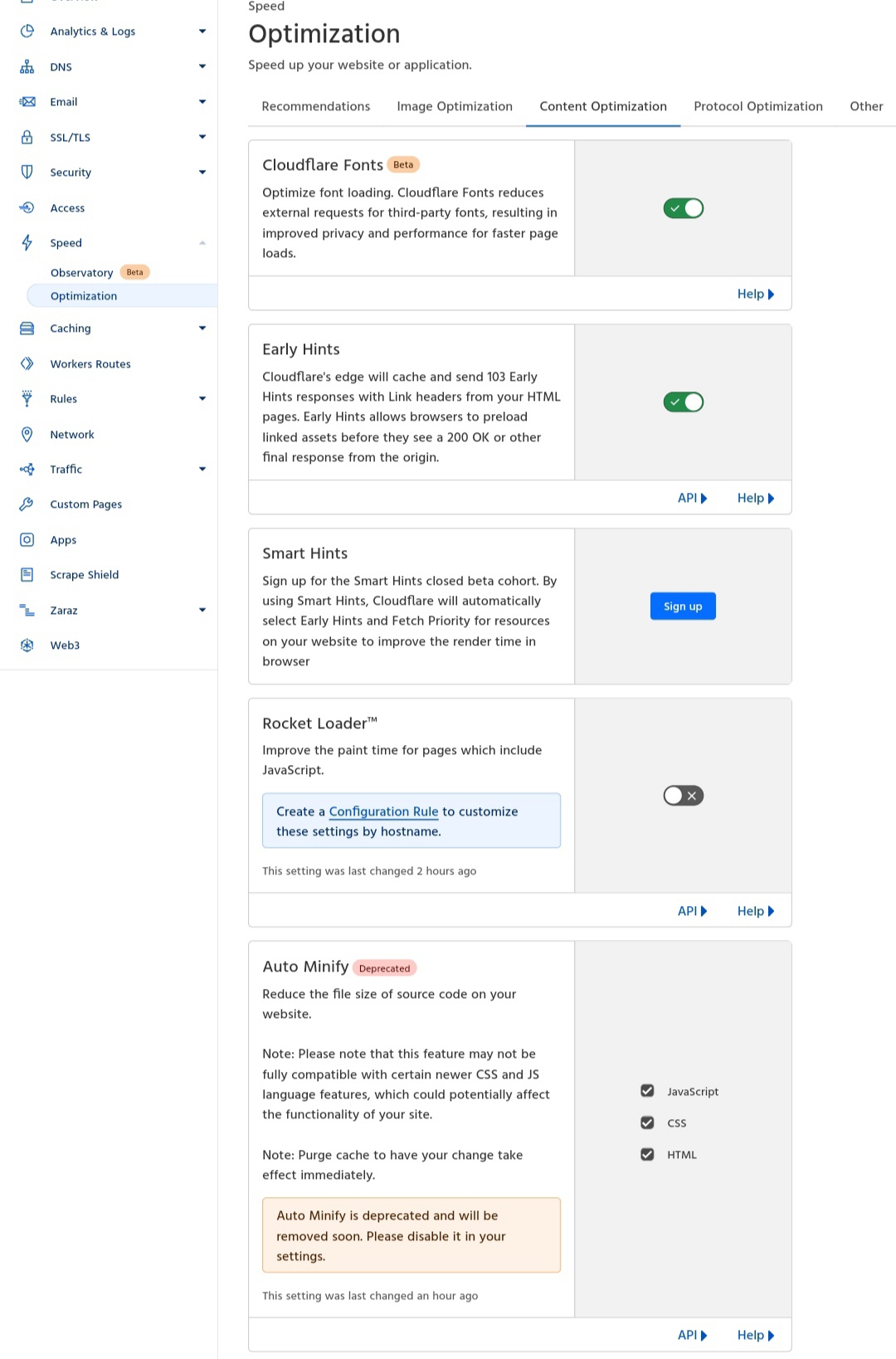Click the Email envelope icon

pos(27,101)
